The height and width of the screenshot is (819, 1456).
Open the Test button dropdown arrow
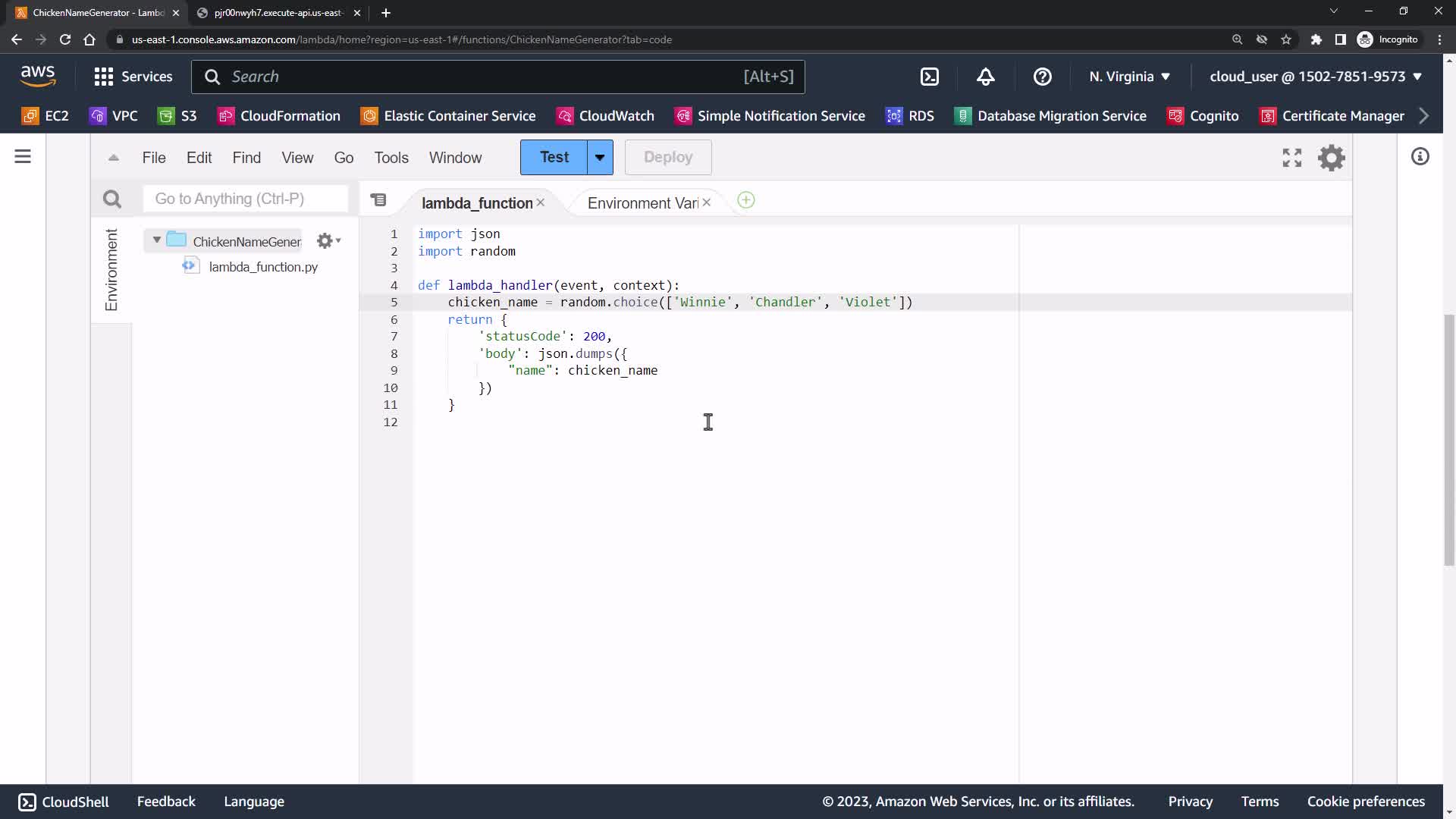[600, 158]
